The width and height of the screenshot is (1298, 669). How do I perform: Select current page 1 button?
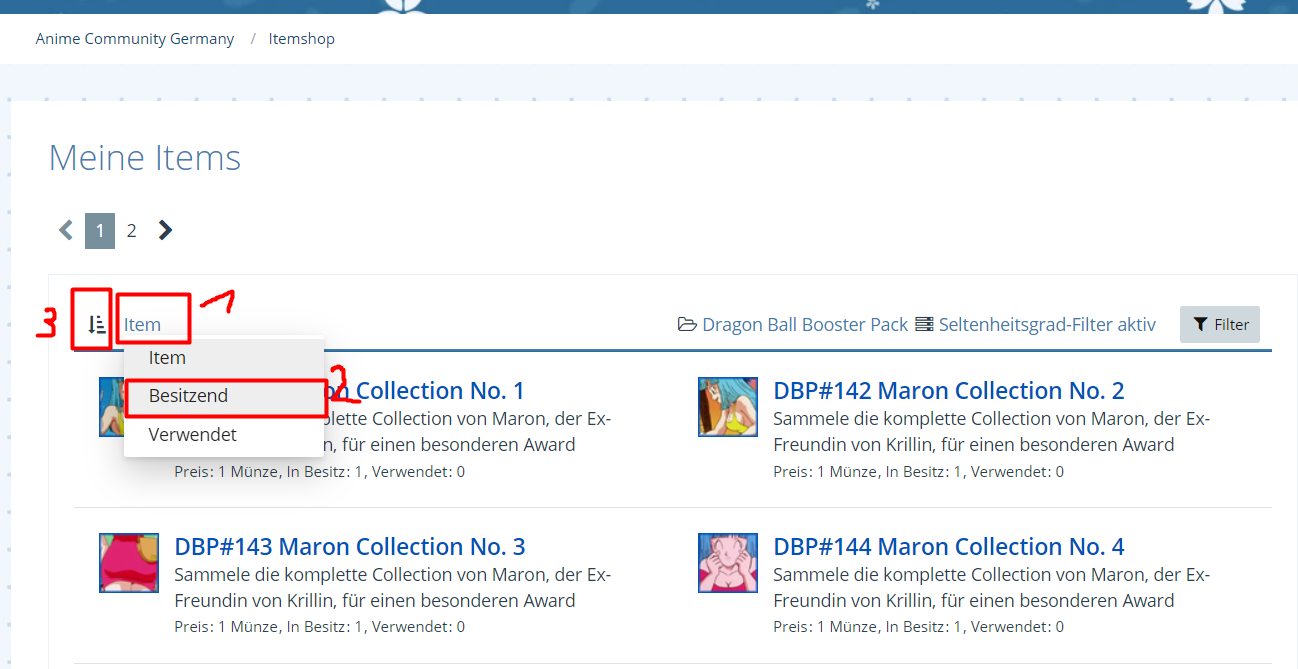point(100,231)
